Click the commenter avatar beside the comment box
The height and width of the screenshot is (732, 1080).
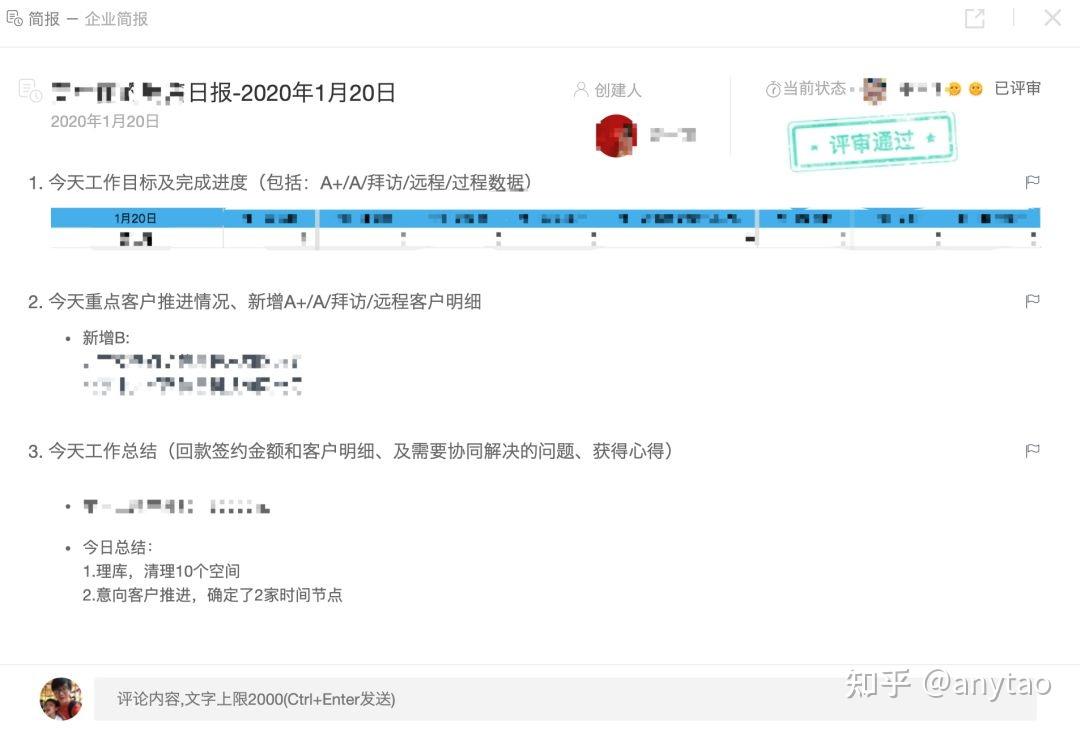tap(61, 698)
